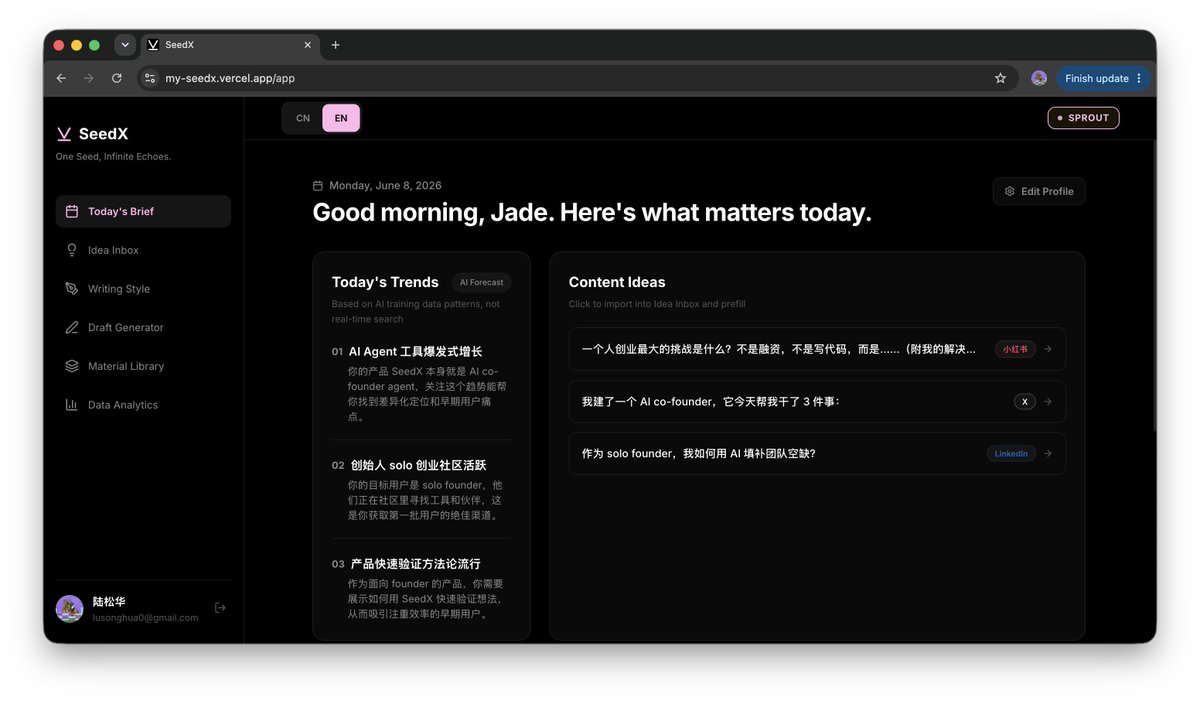The image size is (1200, 701).
Task: Import the solo founder 团队空缺 content idea
Action: pyautogui.click(x=817, y=453)
